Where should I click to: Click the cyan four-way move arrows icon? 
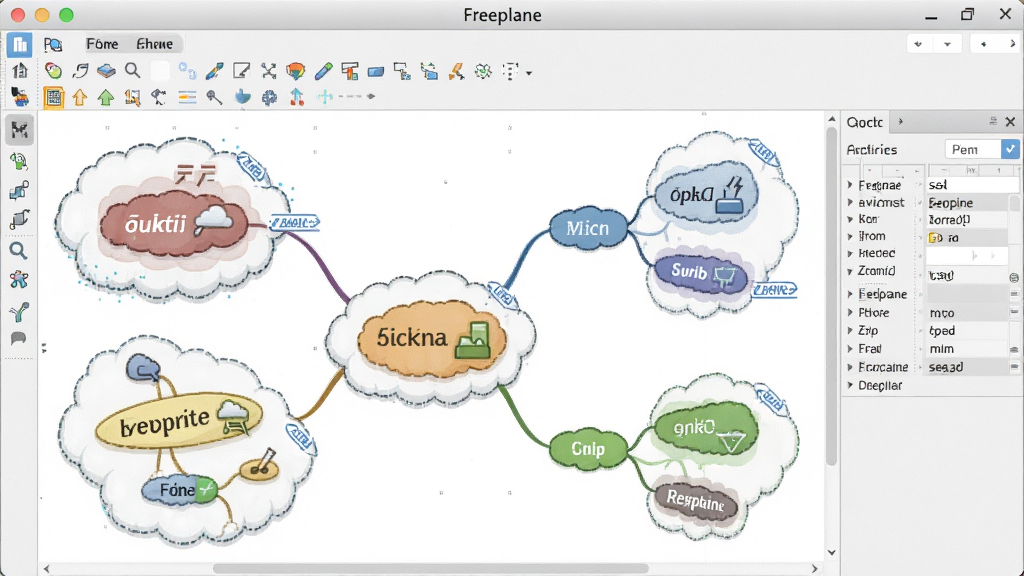tap(325, 97)
